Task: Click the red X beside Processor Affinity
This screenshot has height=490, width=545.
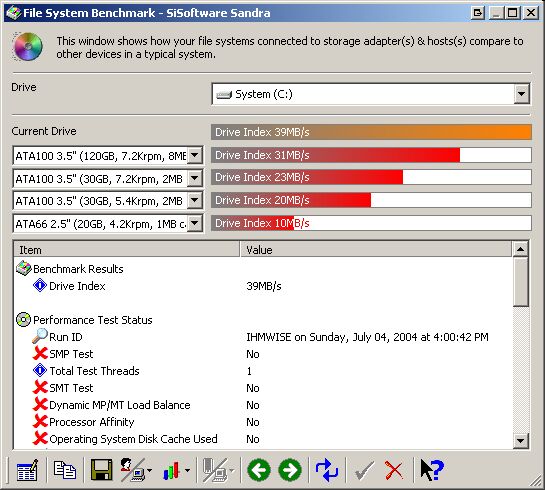Action: coord(40,422)
